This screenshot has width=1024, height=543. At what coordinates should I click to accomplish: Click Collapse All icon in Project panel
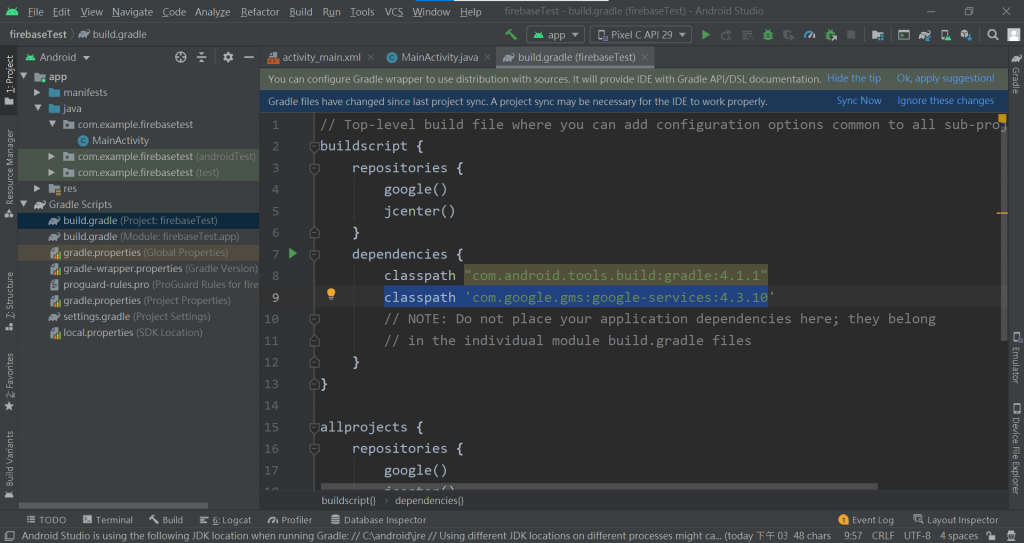point(202,58)
